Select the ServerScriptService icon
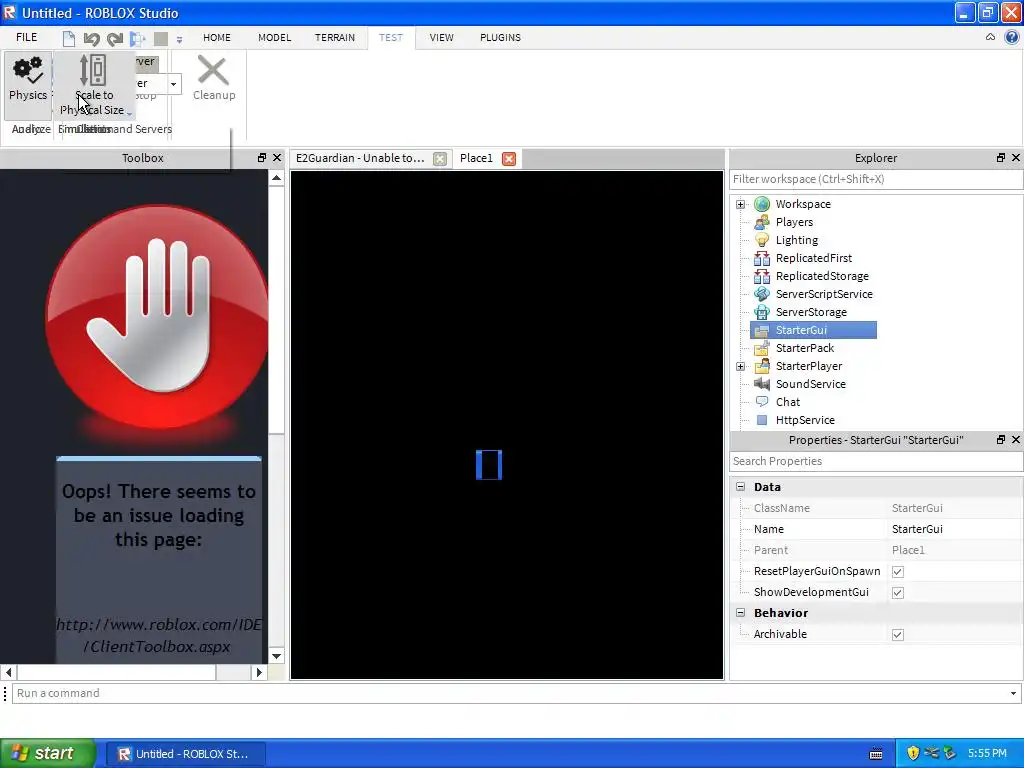 coord(761,294)
